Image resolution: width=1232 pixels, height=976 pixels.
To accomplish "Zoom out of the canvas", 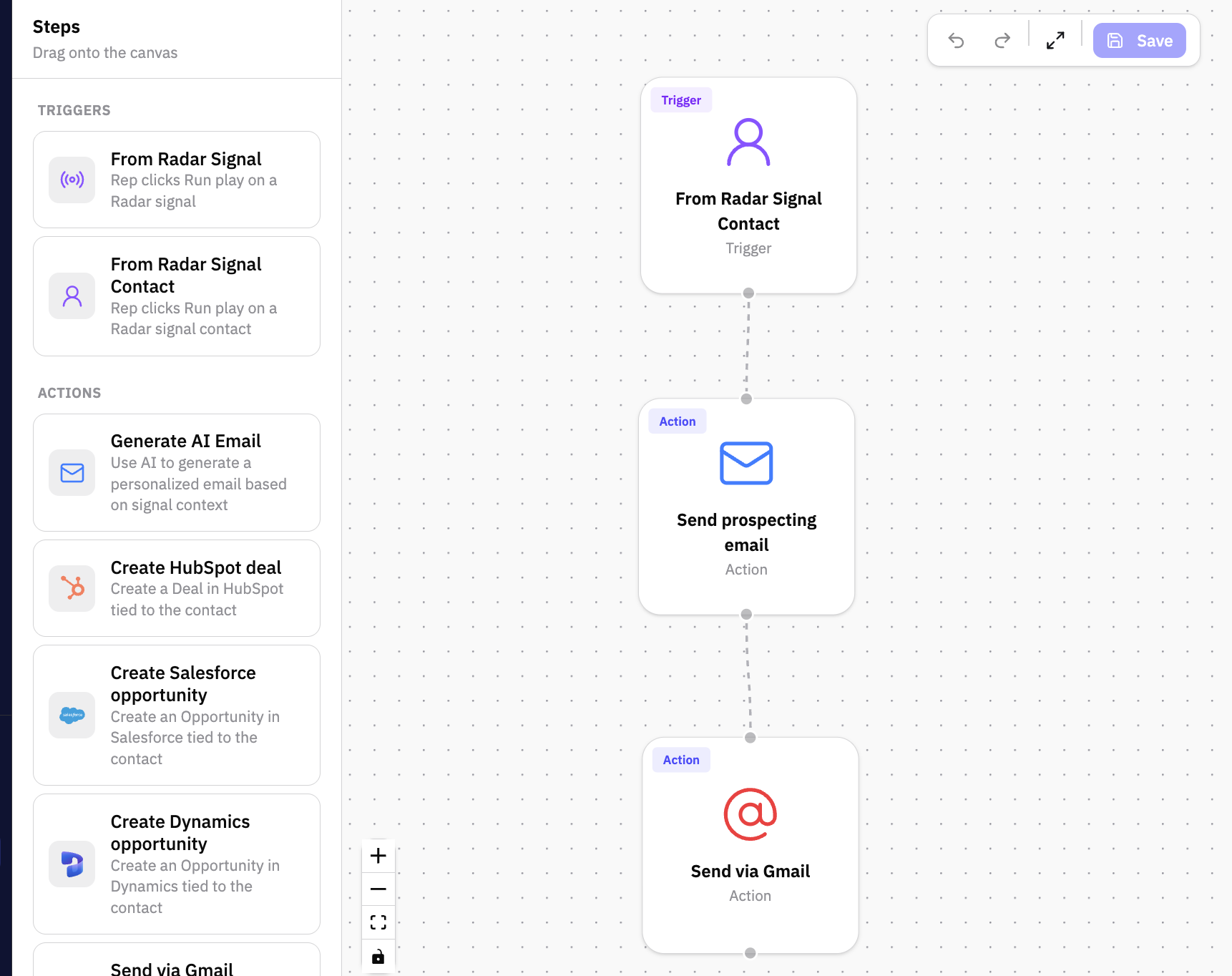I will pos(378,889).
